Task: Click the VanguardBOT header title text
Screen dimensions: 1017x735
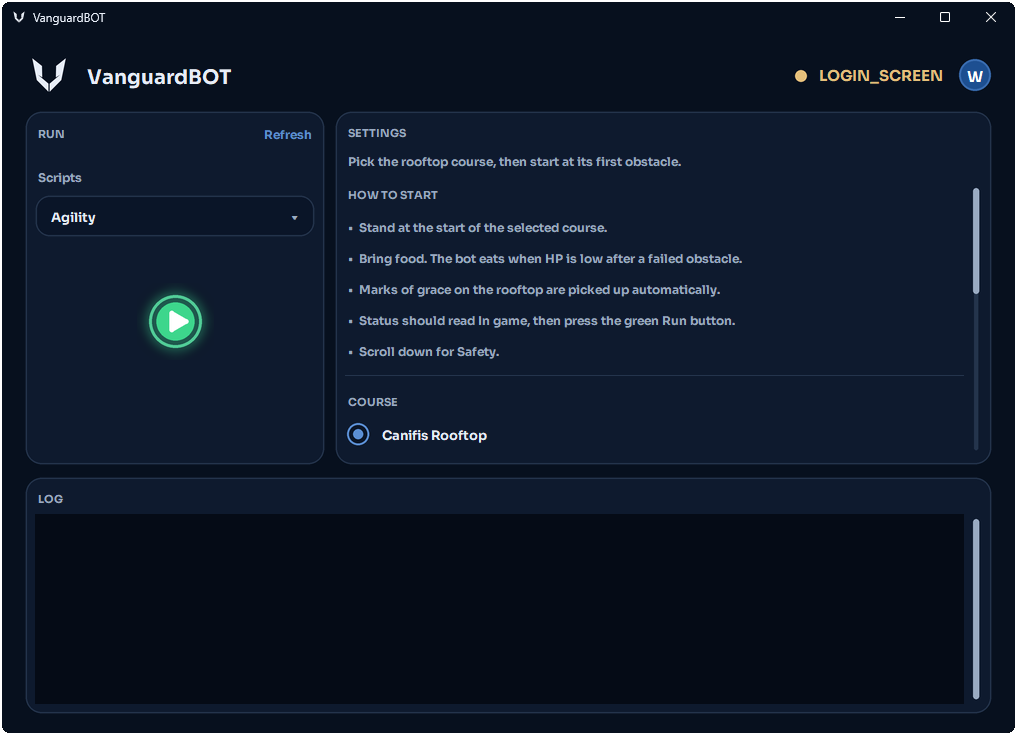Action: point(159,77)
